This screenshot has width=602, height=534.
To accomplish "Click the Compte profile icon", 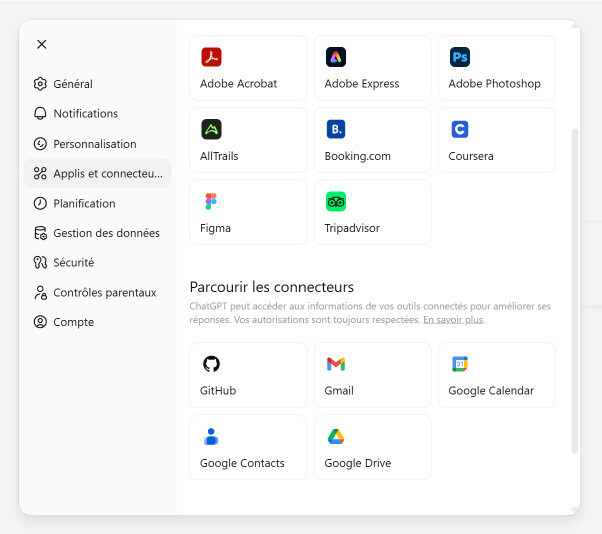I will coord(40,322).
